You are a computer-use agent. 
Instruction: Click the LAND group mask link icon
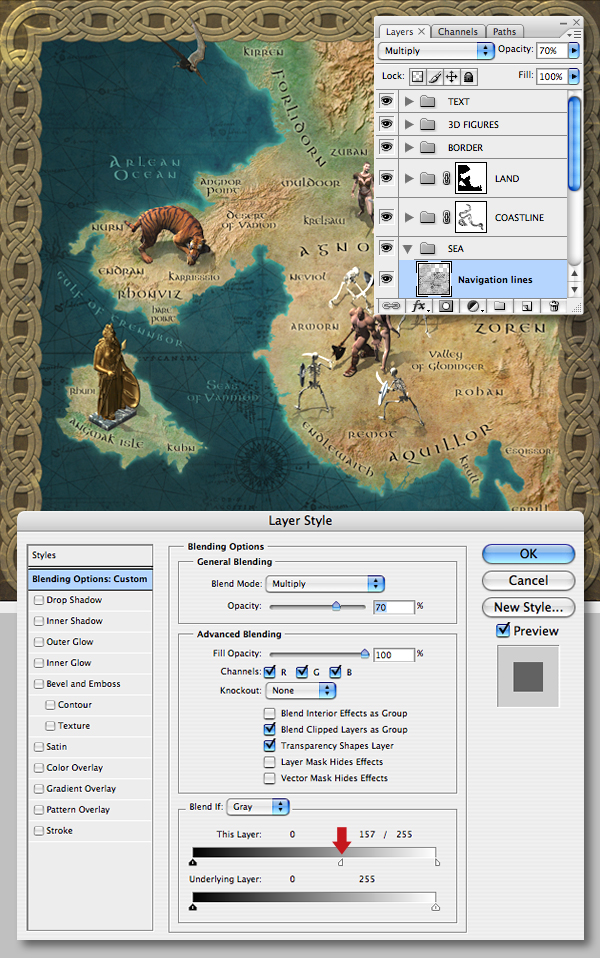pyautogui.click(x=447, y=178)
